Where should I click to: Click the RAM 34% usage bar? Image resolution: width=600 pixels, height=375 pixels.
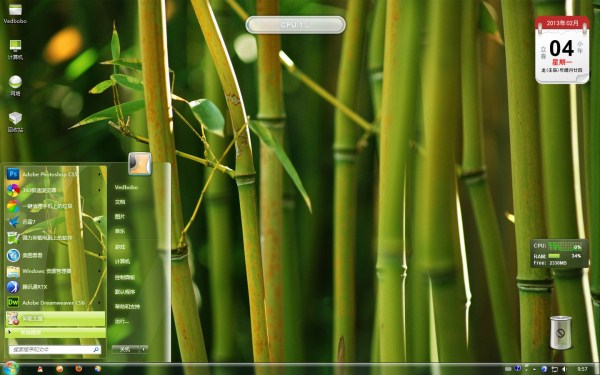coord(554,256)
